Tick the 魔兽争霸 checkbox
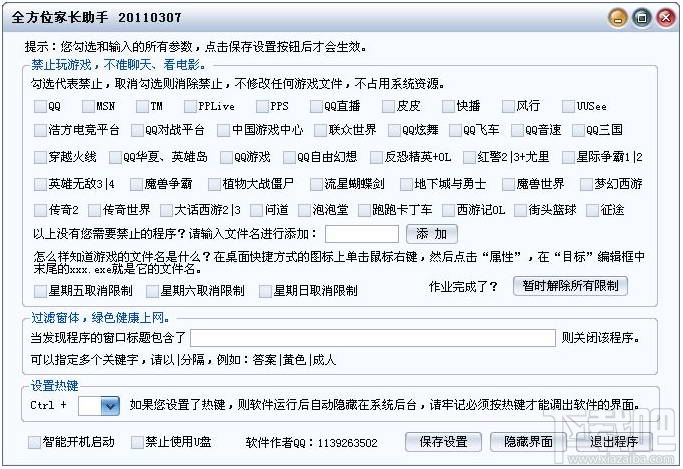Image resolution: width=683 pixels, height=469 pixels. click(x=136, y=184)
